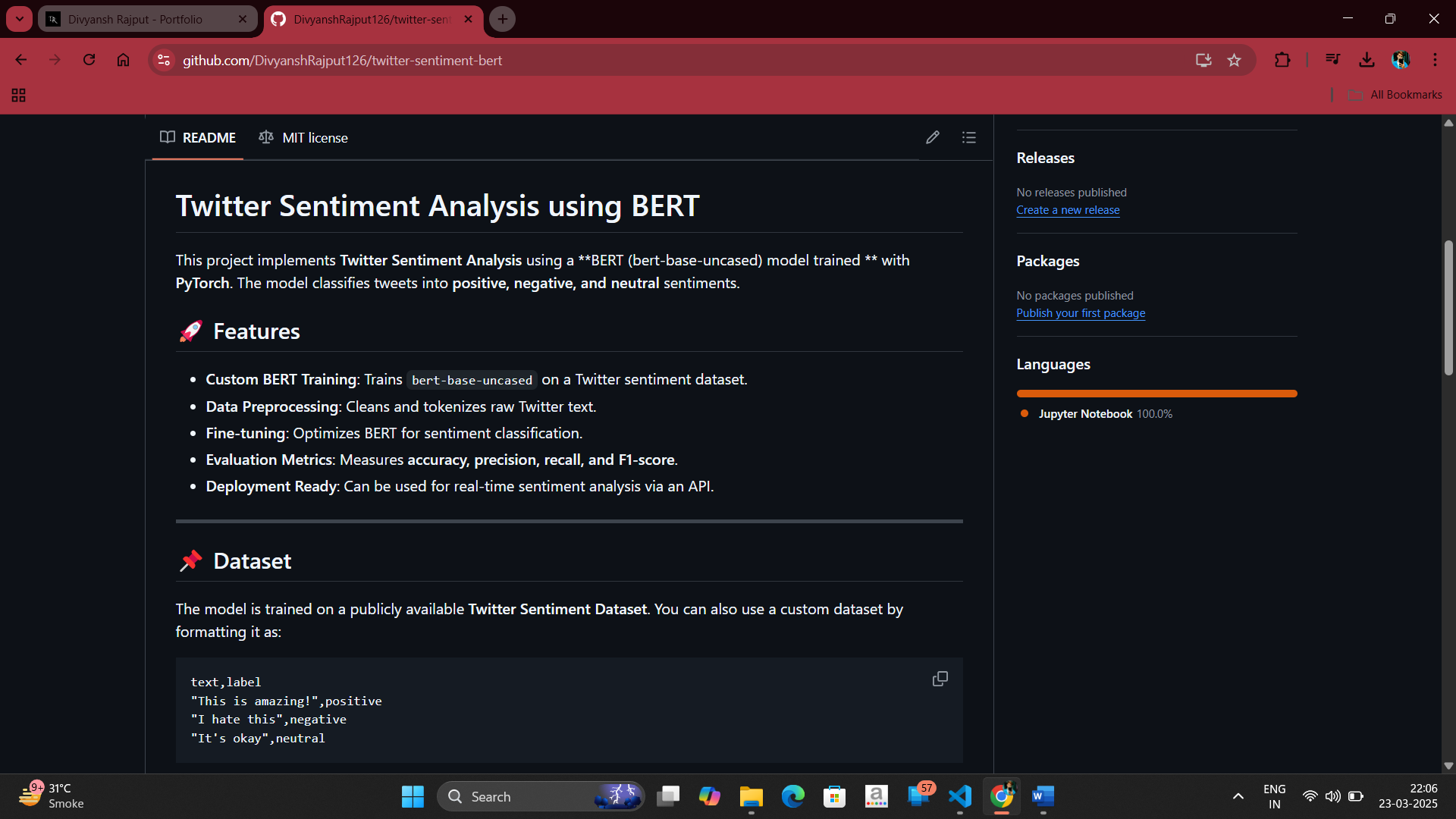Switch to Divyansh Rajput Portfolio tab
Viewport: 1456px width, 819px height.
pos(149,19)
